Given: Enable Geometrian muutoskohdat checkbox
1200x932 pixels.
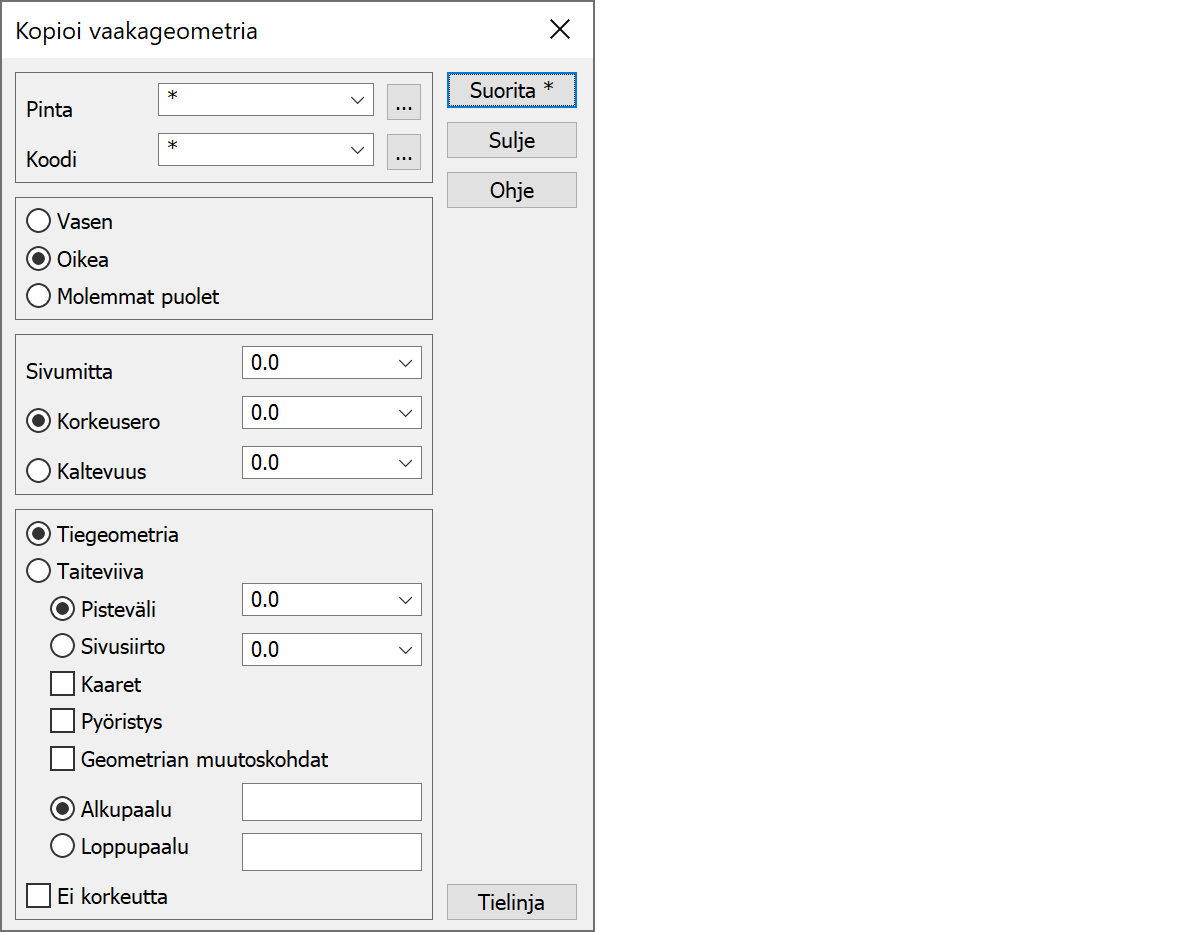Looking at the screenshot, I should pos(63,759).
